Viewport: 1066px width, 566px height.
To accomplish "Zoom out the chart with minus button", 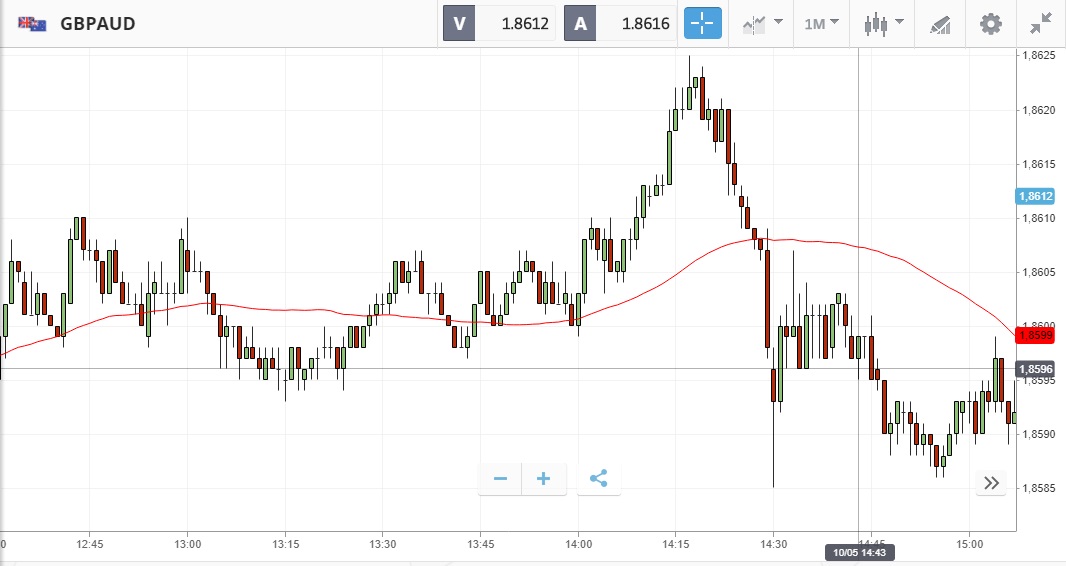I will [x=500, y=479].
